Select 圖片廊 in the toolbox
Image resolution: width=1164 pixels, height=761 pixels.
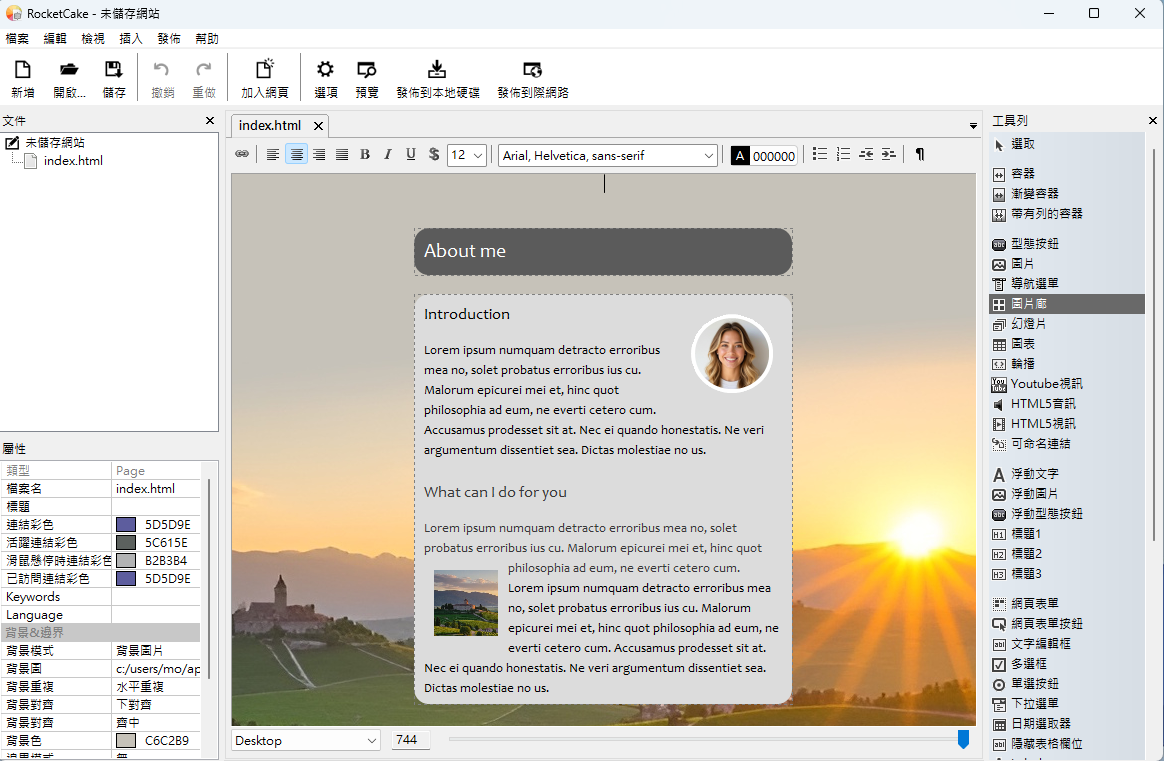pos(1029,304)
